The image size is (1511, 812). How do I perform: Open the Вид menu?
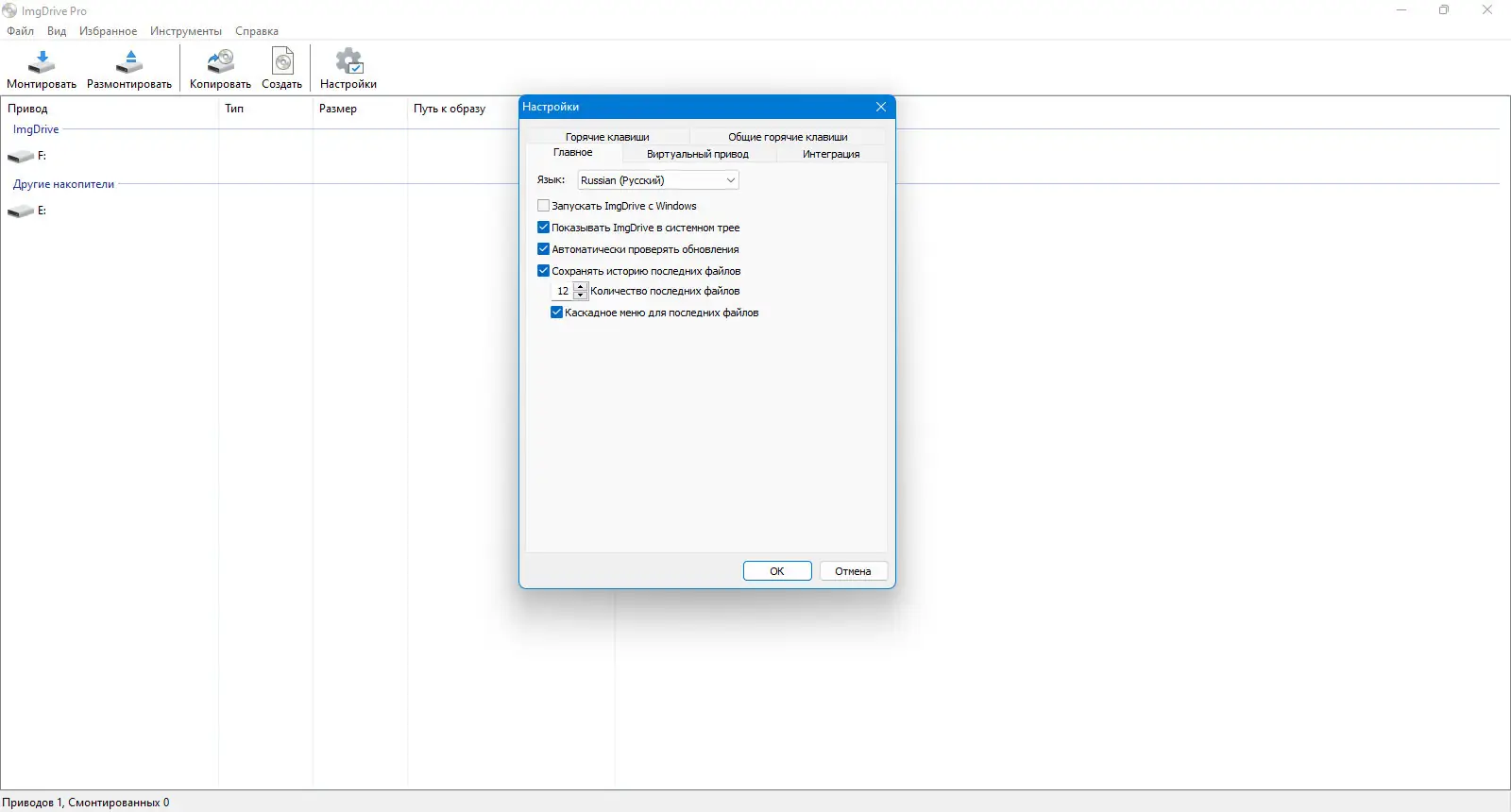[x=57, y=31]
